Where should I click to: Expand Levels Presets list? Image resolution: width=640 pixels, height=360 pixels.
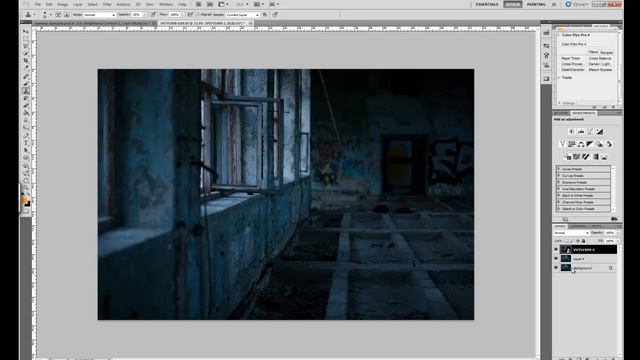tap(559, 169)
